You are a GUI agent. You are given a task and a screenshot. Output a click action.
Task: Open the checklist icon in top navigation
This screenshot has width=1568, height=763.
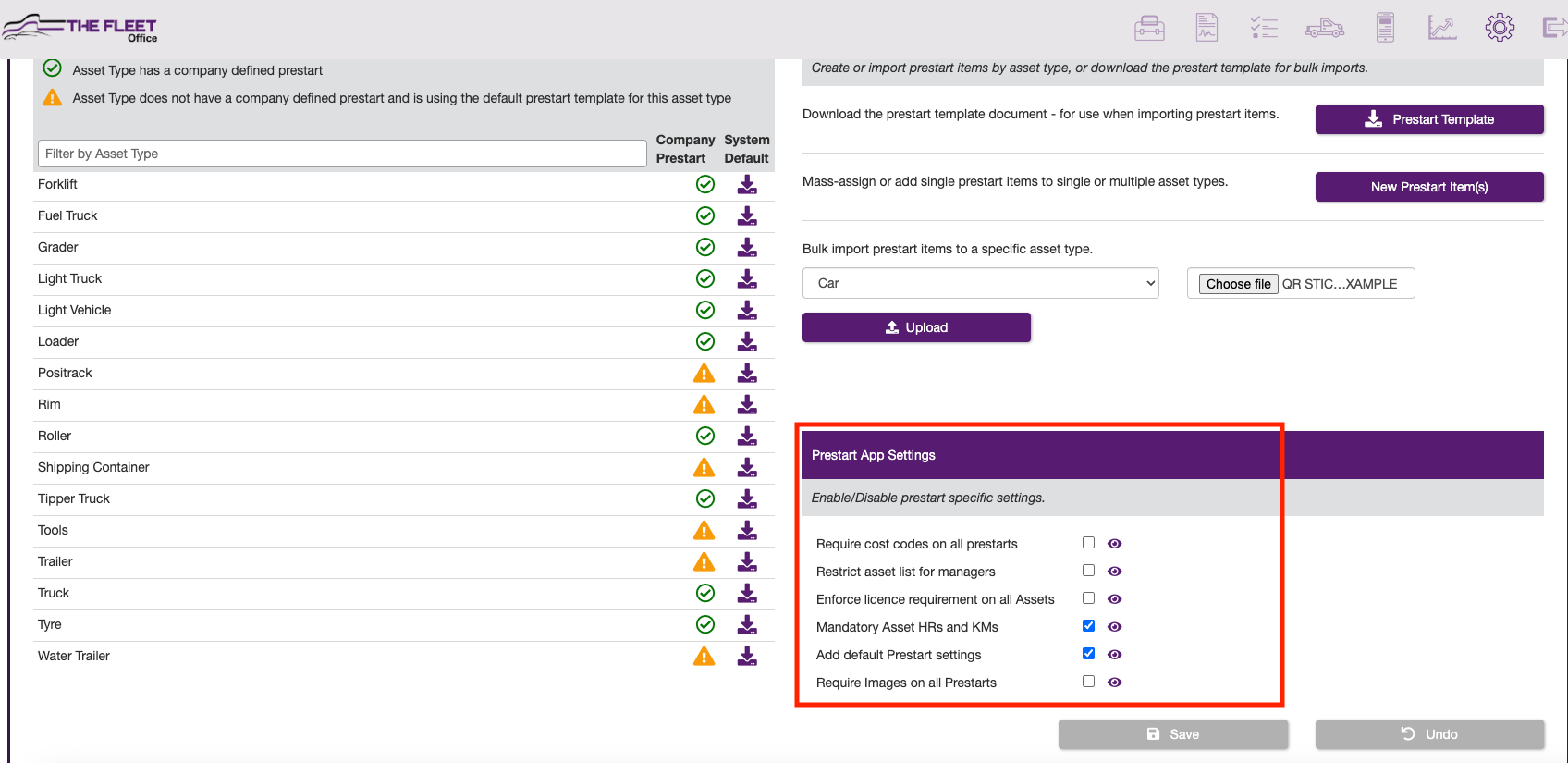coord(1264,28)
